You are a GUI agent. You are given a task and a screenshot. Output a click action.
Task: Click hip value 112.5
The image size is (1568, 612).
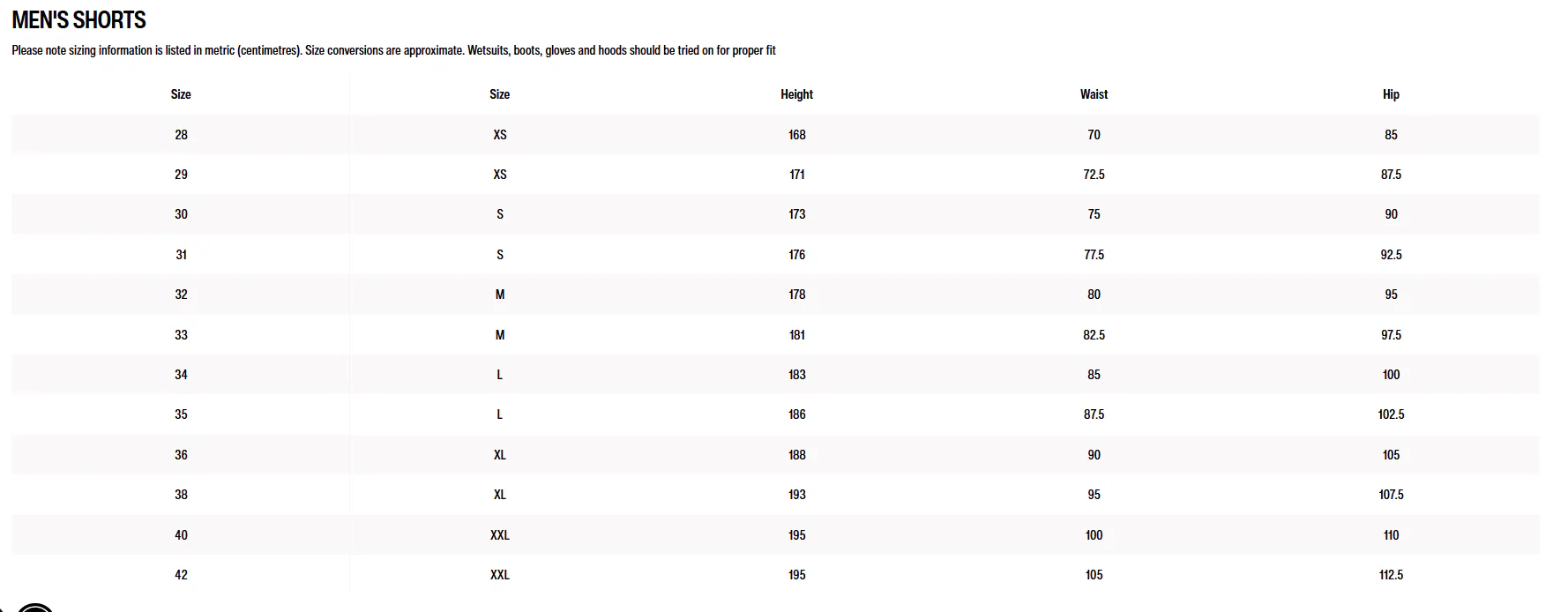1391,575
